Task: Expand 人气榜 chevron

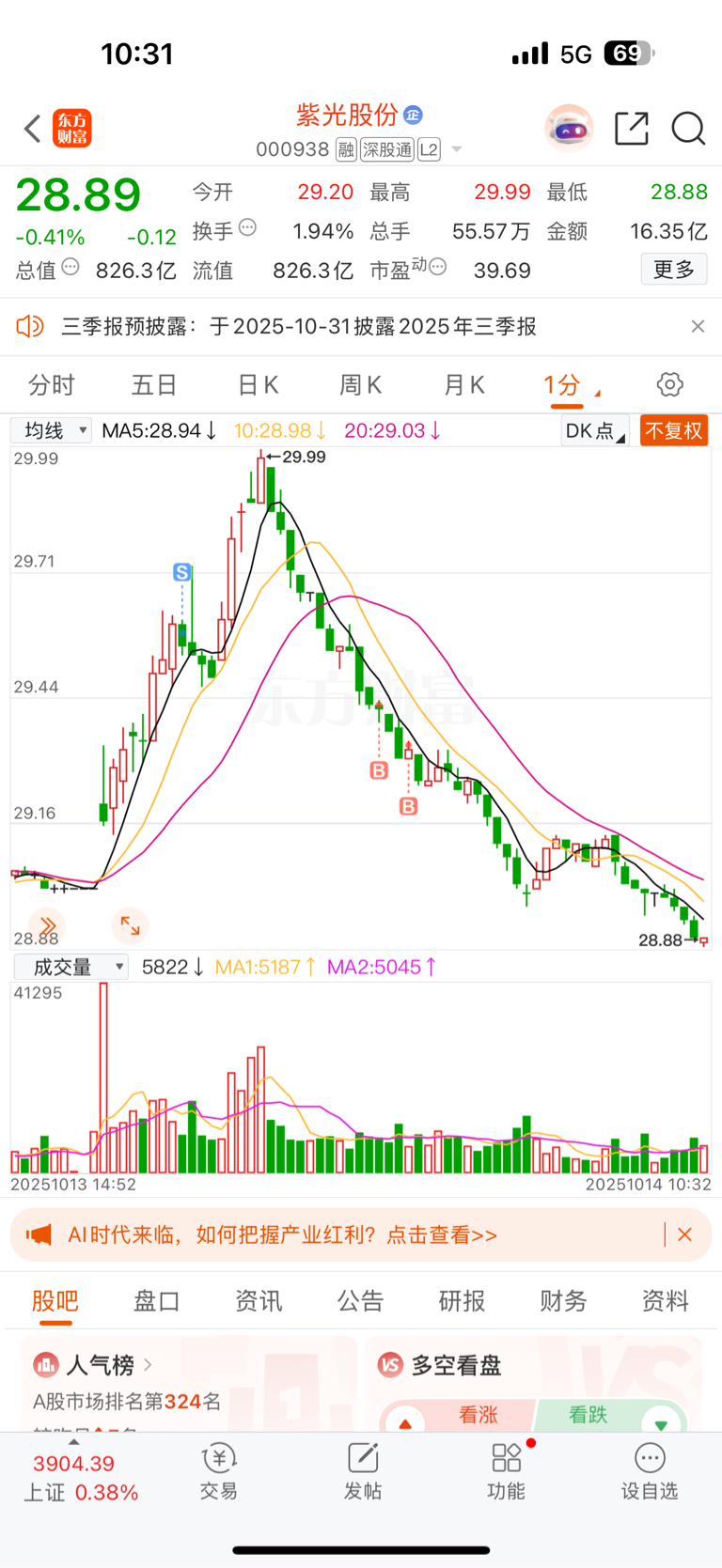Action: click(148, 1364)
